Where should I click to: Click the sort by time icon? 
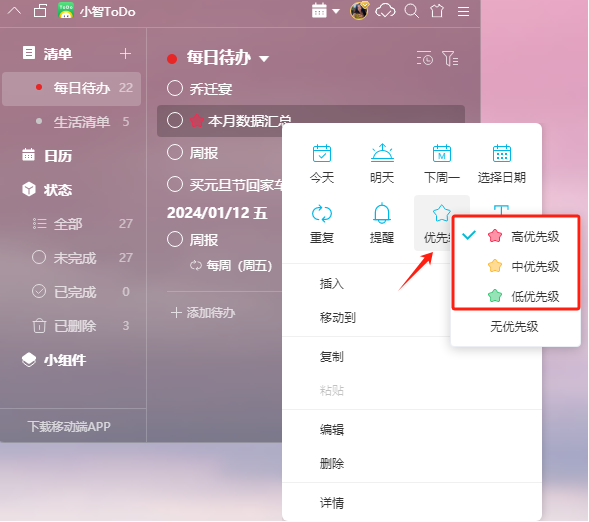425,59
